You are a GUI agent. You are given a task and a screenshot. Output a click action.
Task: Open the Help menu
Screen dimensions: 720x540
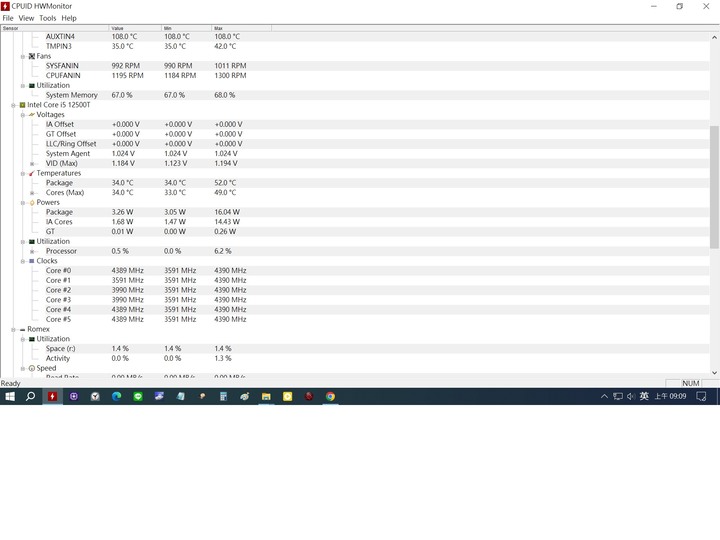pyautogui.click(x=69, y=18)
